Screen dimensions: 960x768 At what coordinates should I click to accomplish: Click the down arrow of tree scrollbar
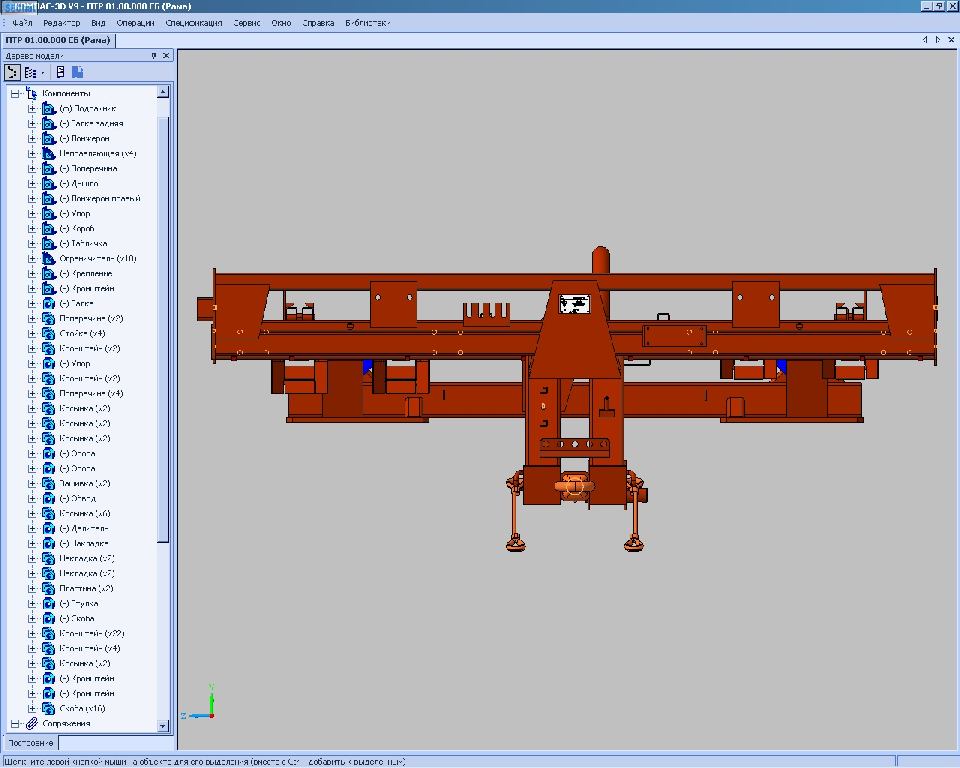(164, 725)
